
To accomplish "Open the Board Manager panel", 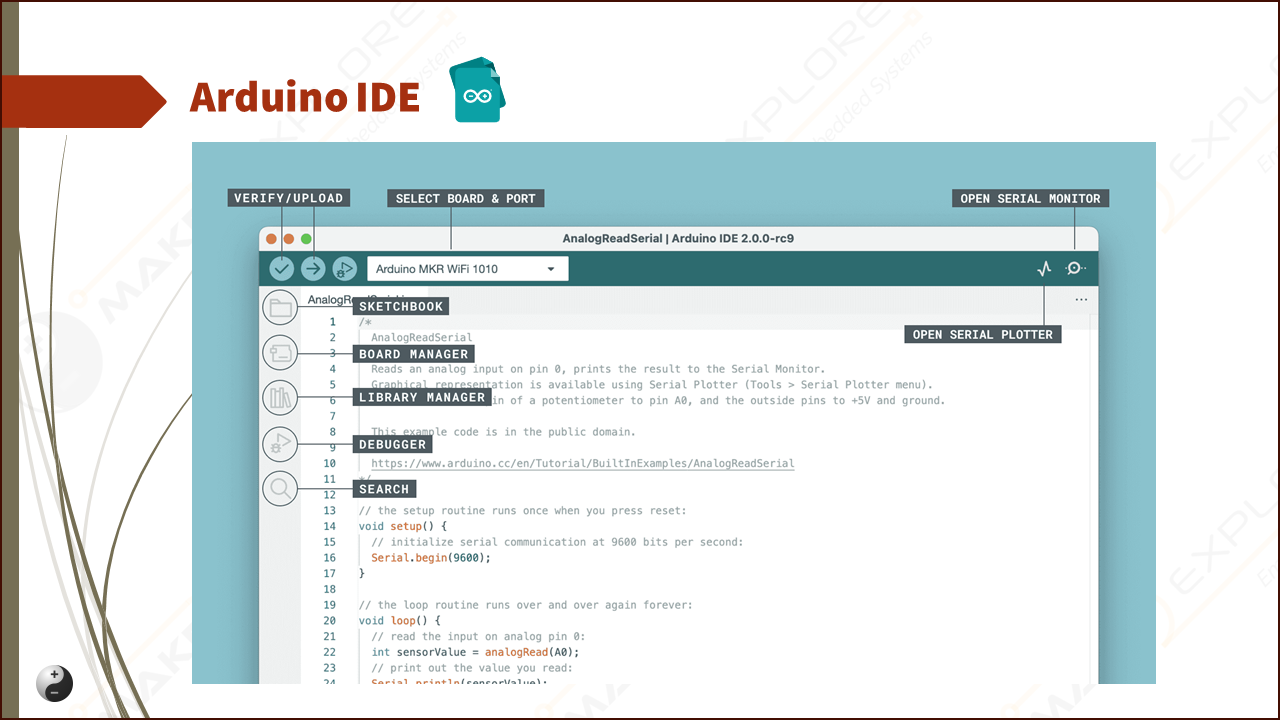I will tap(280, 352).
